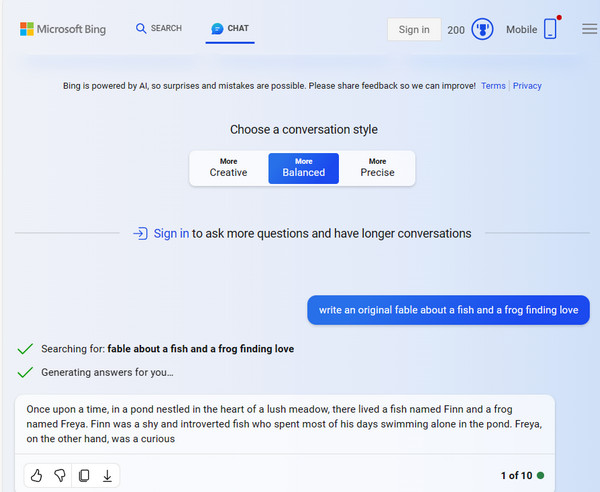
Task: Open the Rewards trophy icon
Action: tap(482, 29)
